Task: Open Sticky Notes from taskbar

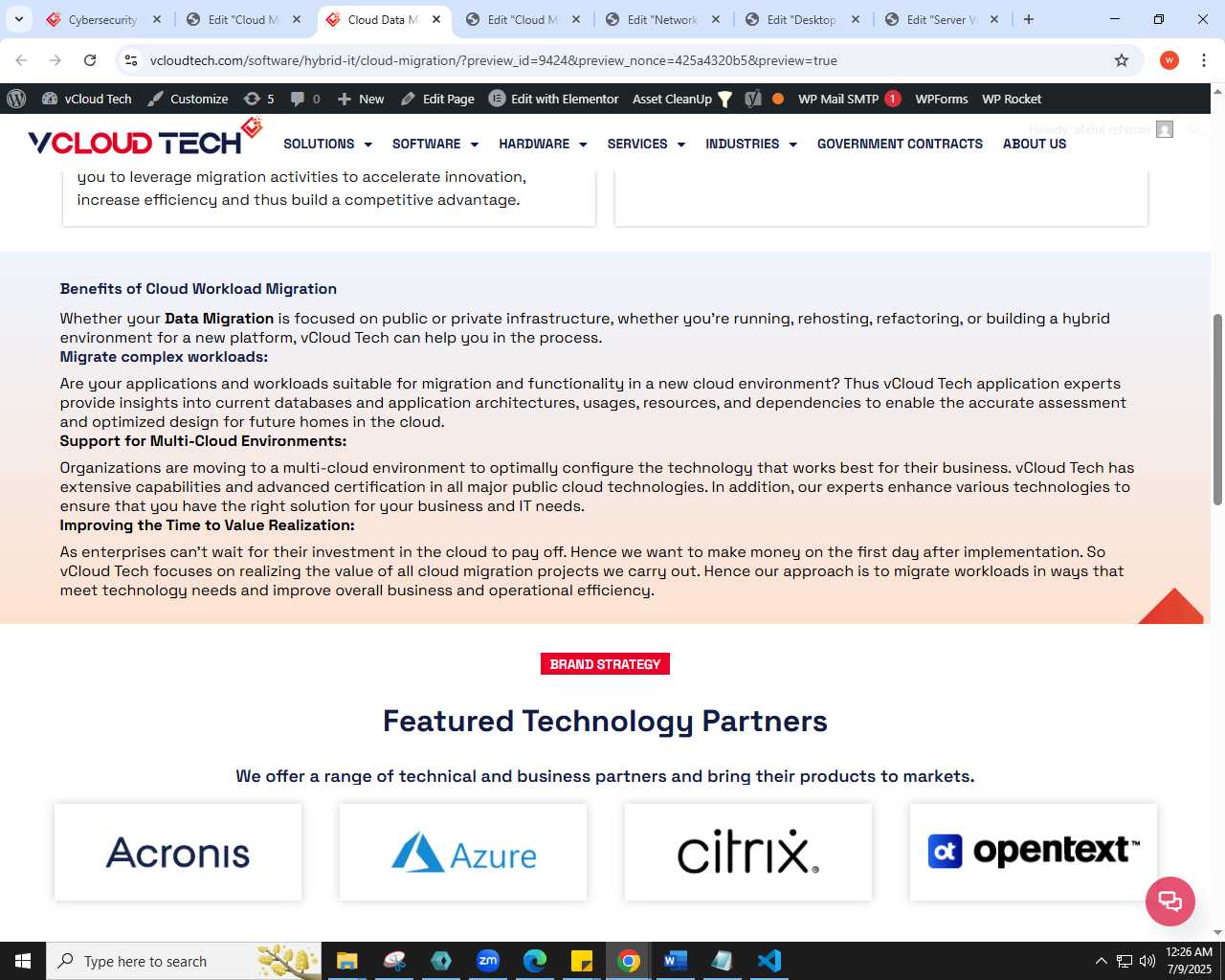Action: 582,961
